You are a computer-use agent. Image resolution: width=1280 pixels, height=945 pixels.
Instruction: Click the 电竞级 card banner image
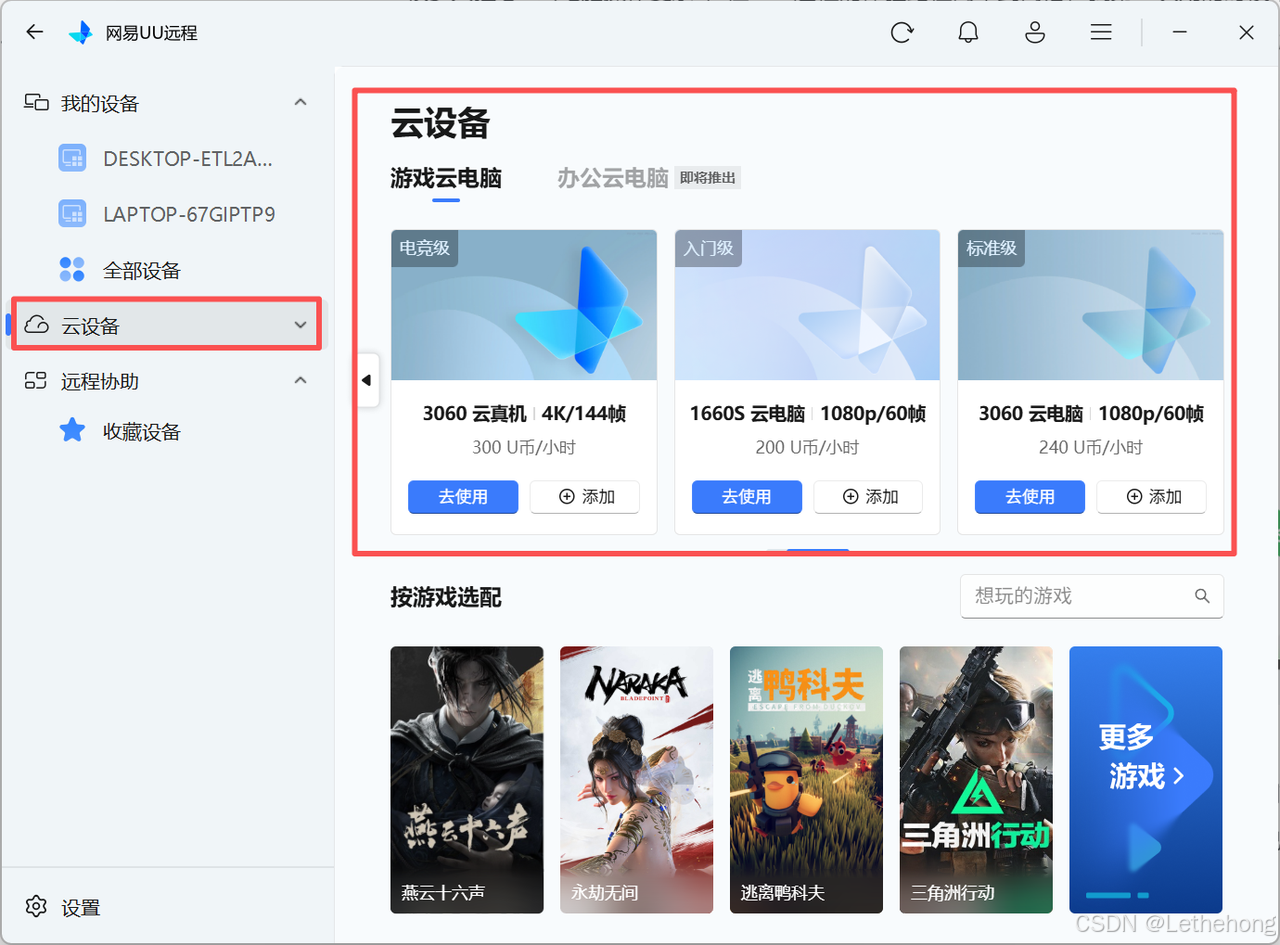(524, 305)
